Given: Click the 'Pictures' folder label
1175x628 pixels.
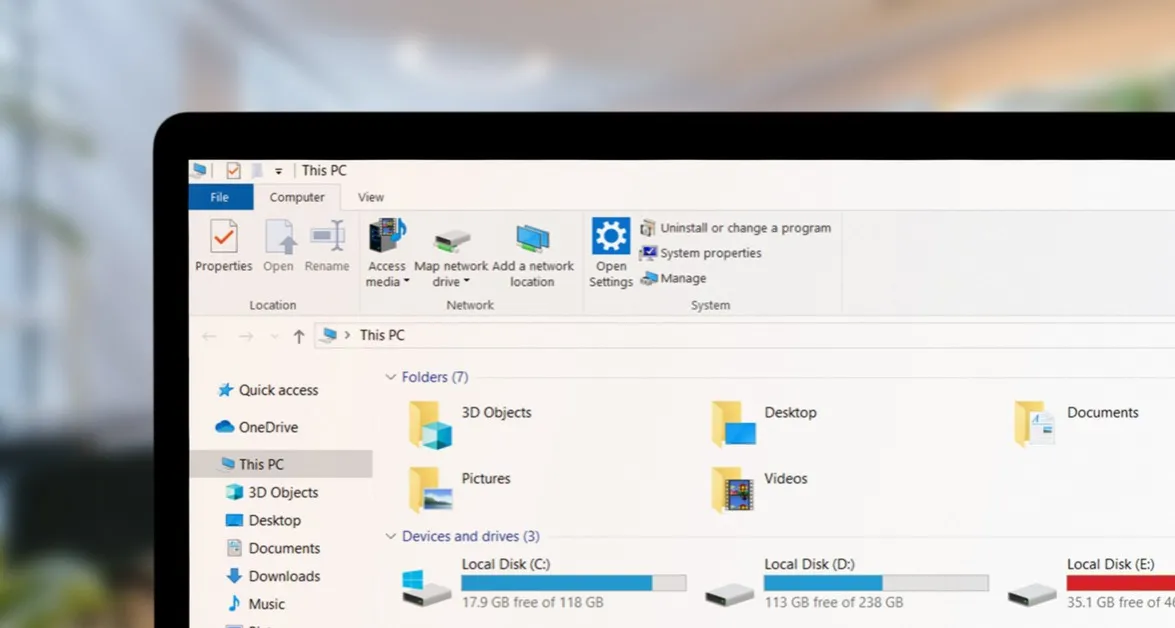Looking at the screenshot, I should (486, 478).
